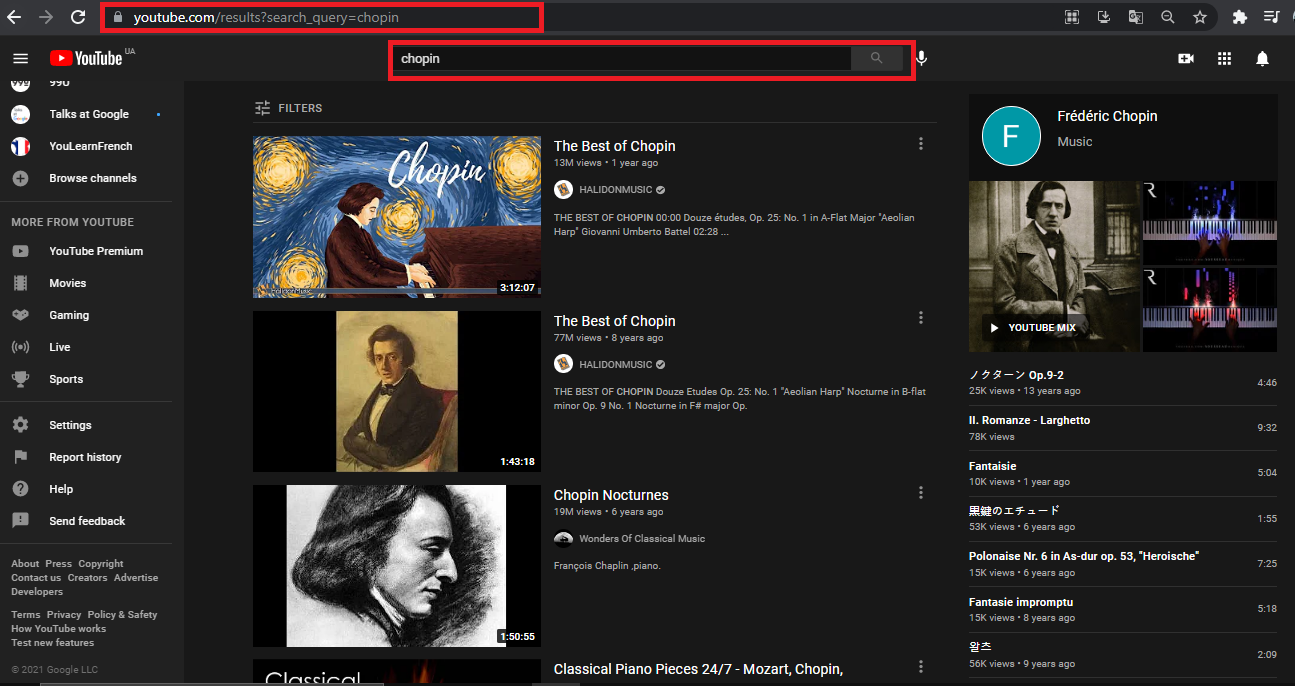Screen dimensions: 1295x686
Task: Click the zoom magnifier in address bar
Action: [x=1167, y=17]
